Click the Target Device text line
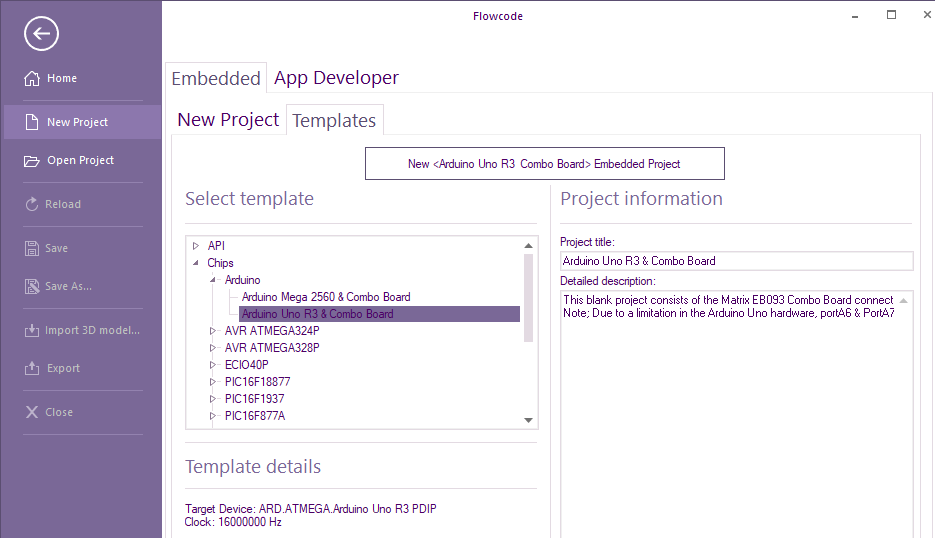The height and width of the screenshot is (538, 935). 311,509
